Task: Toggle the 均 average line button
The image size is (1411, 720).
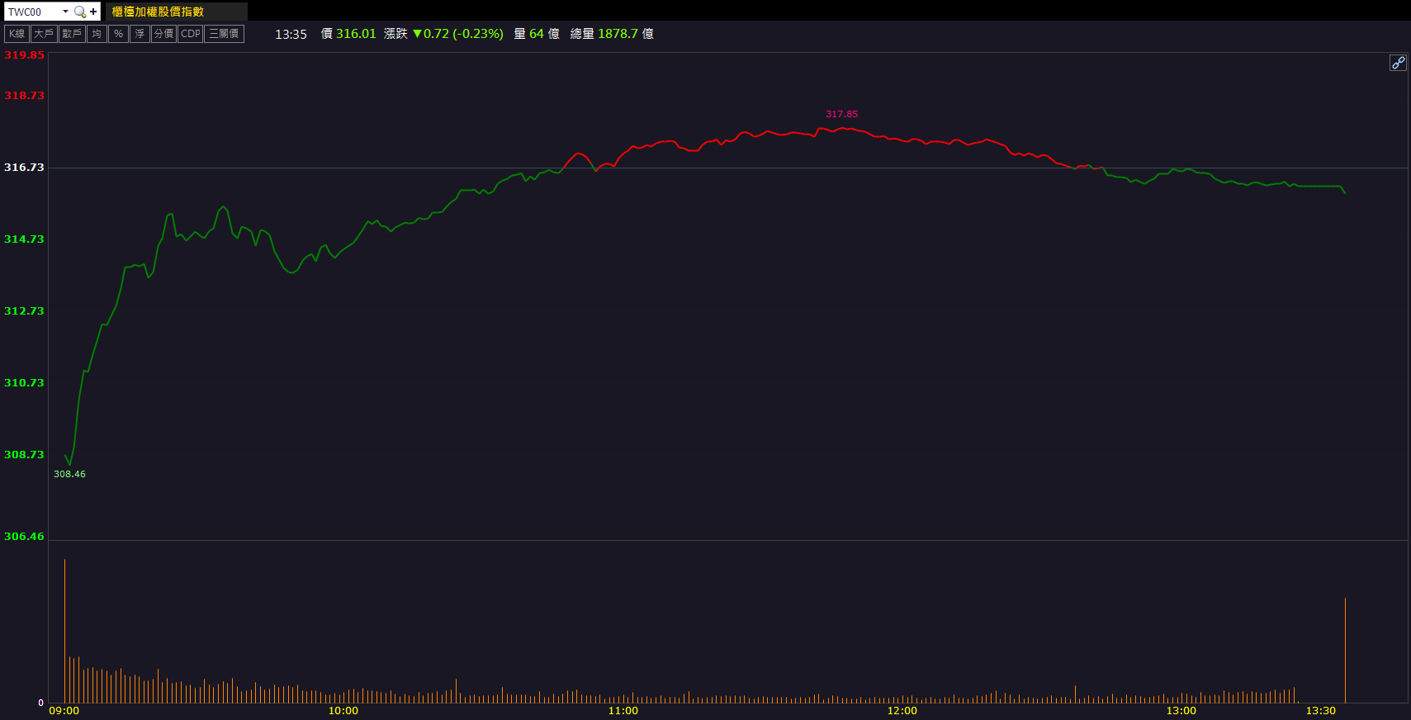Action: (96, 34)
